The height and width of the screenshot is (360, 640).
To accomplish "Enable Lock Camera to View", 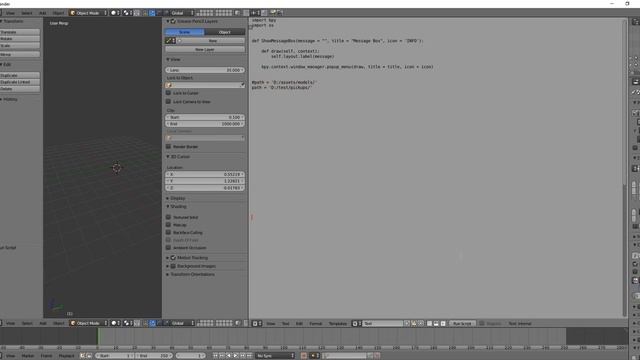I will click(x=168, y=101).
